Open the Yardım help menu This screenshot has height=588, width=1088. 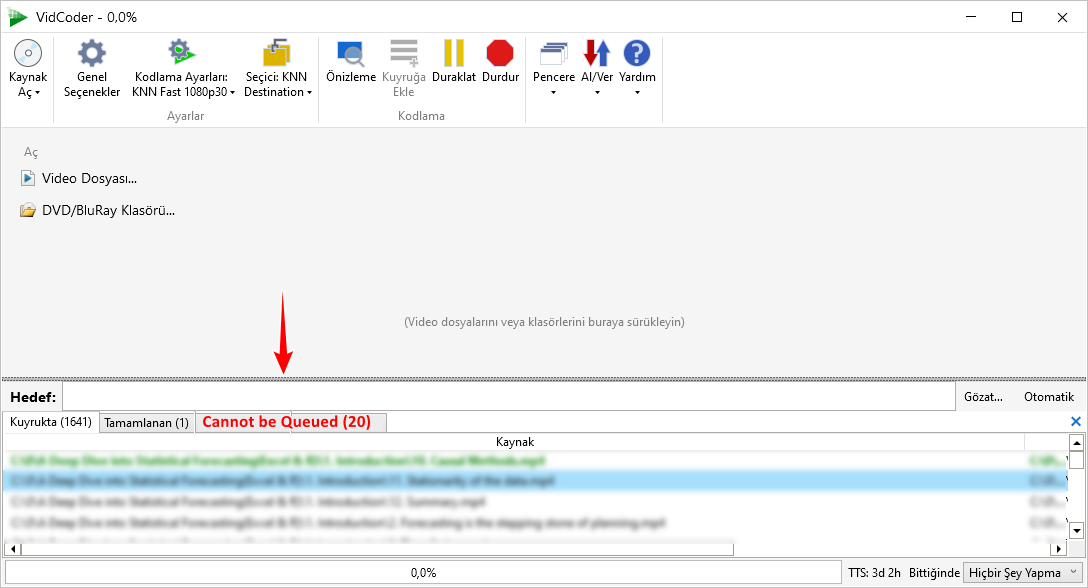pos(637,68)
